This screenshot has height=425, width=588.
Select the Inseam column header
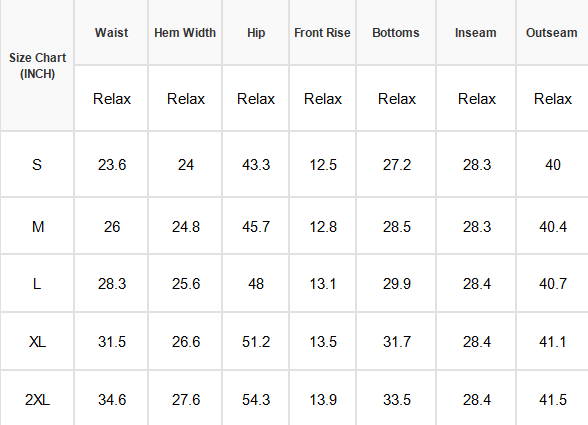tap(476, 33)
